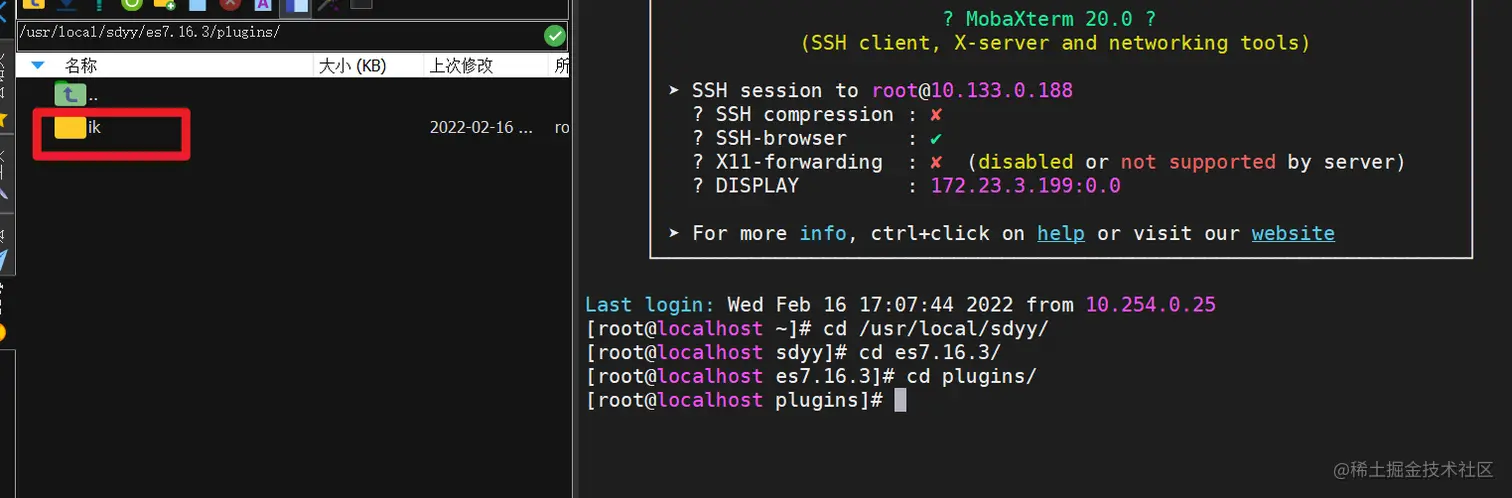
Task: Click the new file icon in toolbar
Action: click(197, 4)
